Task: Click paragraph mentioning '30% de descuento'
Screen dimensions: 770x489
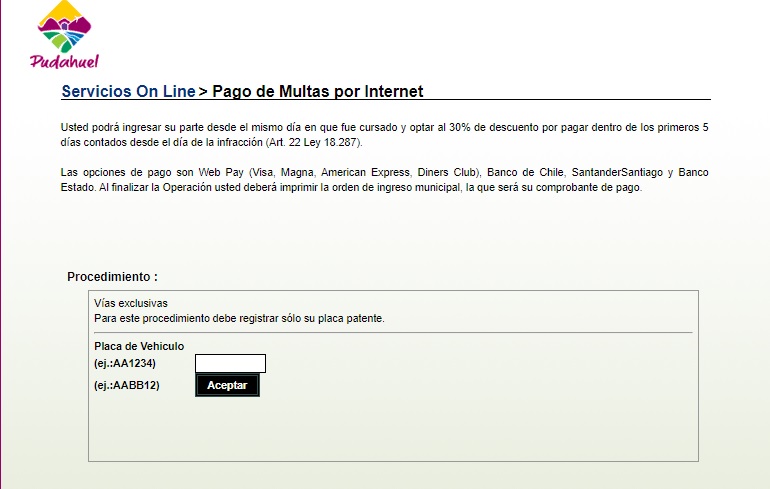Action: click(385, 135)
